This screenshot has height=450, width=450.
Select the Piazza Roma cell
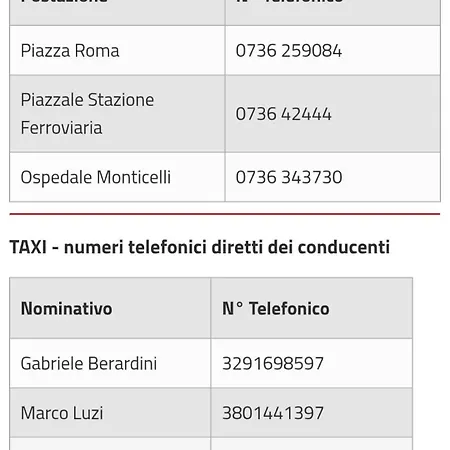coord(117,50)
